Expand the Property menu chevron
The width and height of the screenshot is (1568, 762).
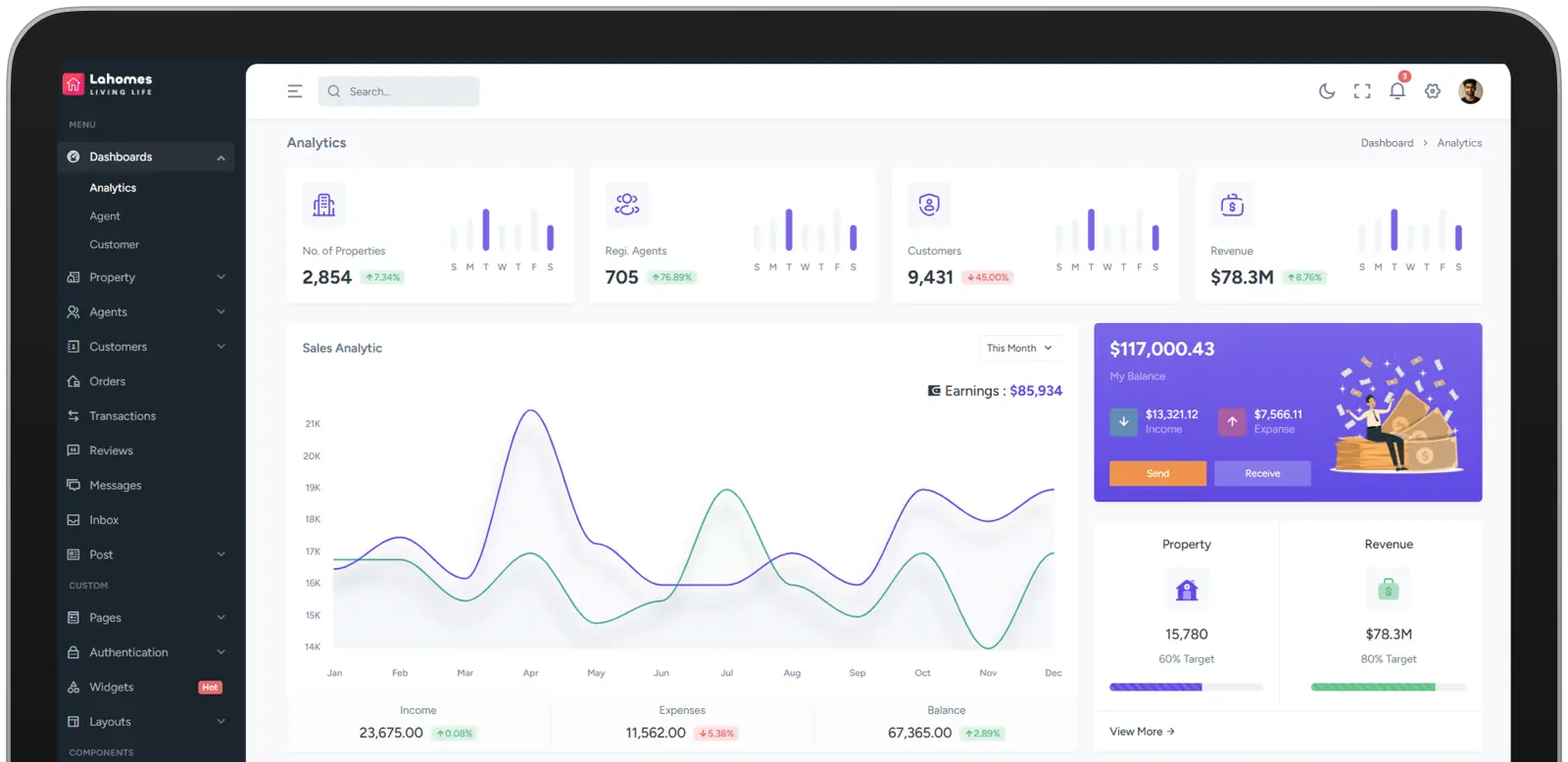click(x=220, y=277)
